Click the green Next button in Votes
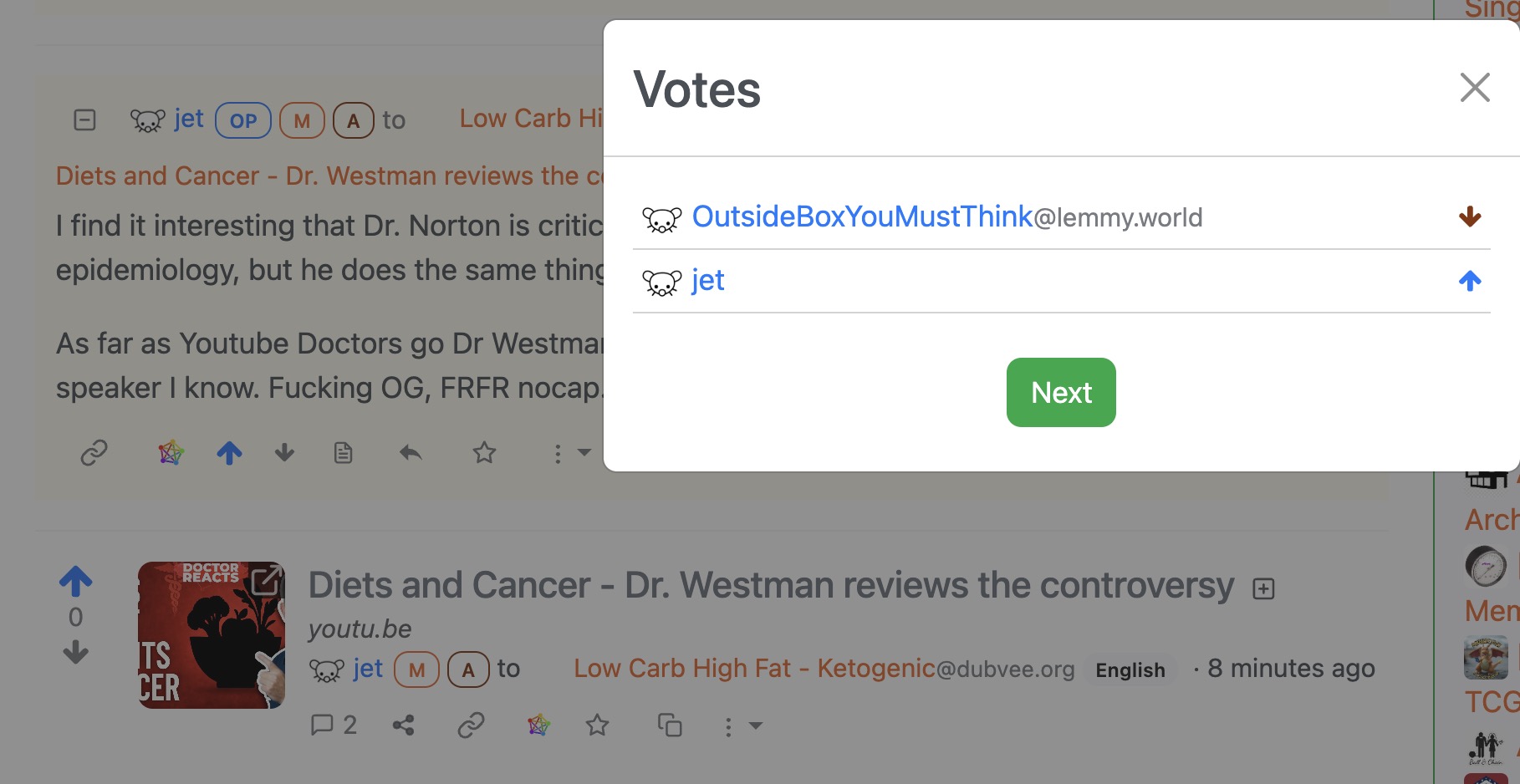This screenshot has height=784, width=1520. [1061, 393]
